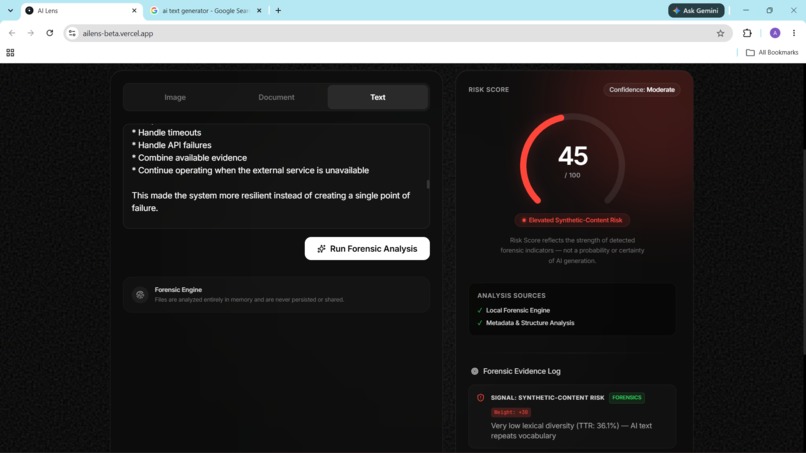Click the Confidence: Moderate badge
The image size is (806, 453).
click(642, 89)
